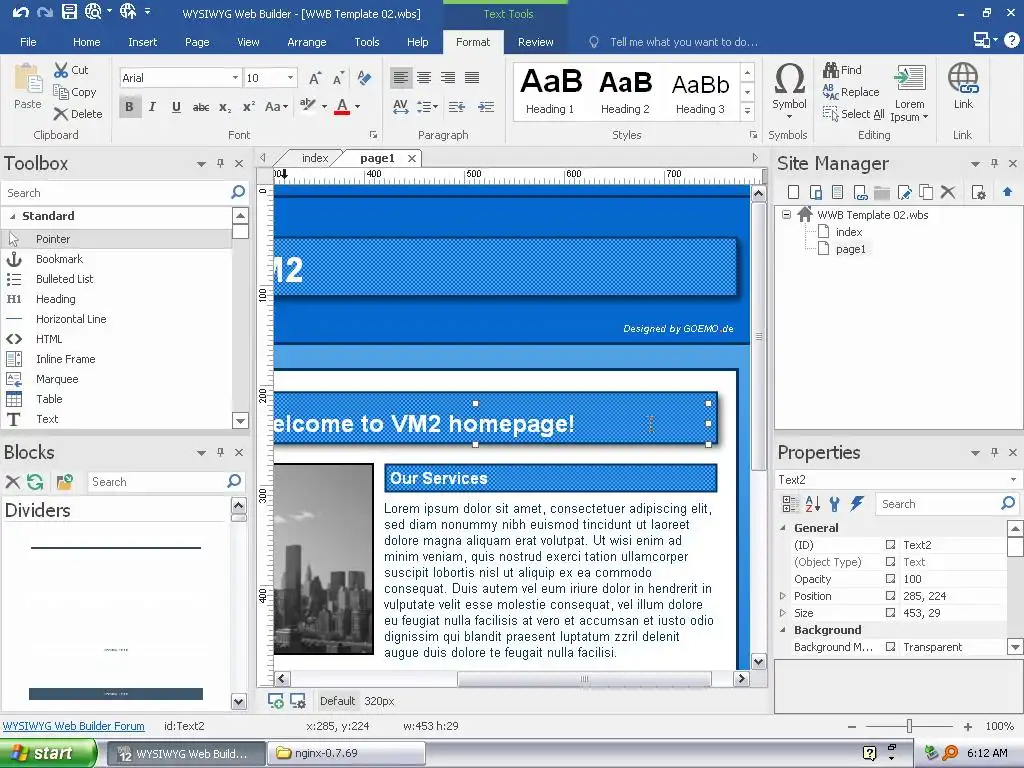
Task: Toggle Italic formatting button
Action: [x=152, y=106]
